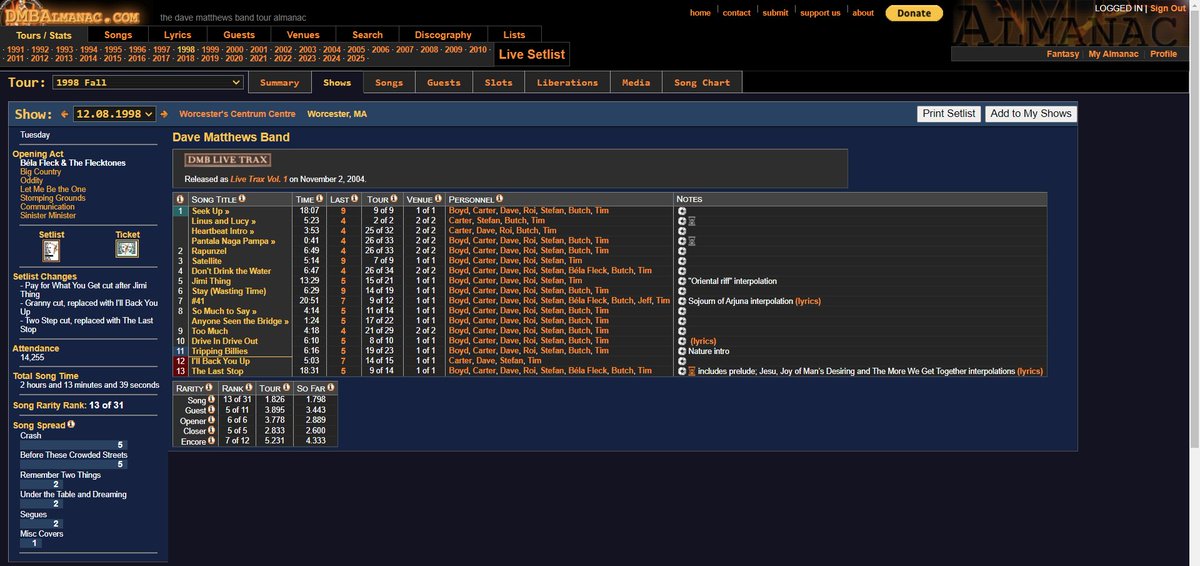This screenshot has width=1200, height=566.
Task: Click the Print Setlist button
Action: coord(949,114)
